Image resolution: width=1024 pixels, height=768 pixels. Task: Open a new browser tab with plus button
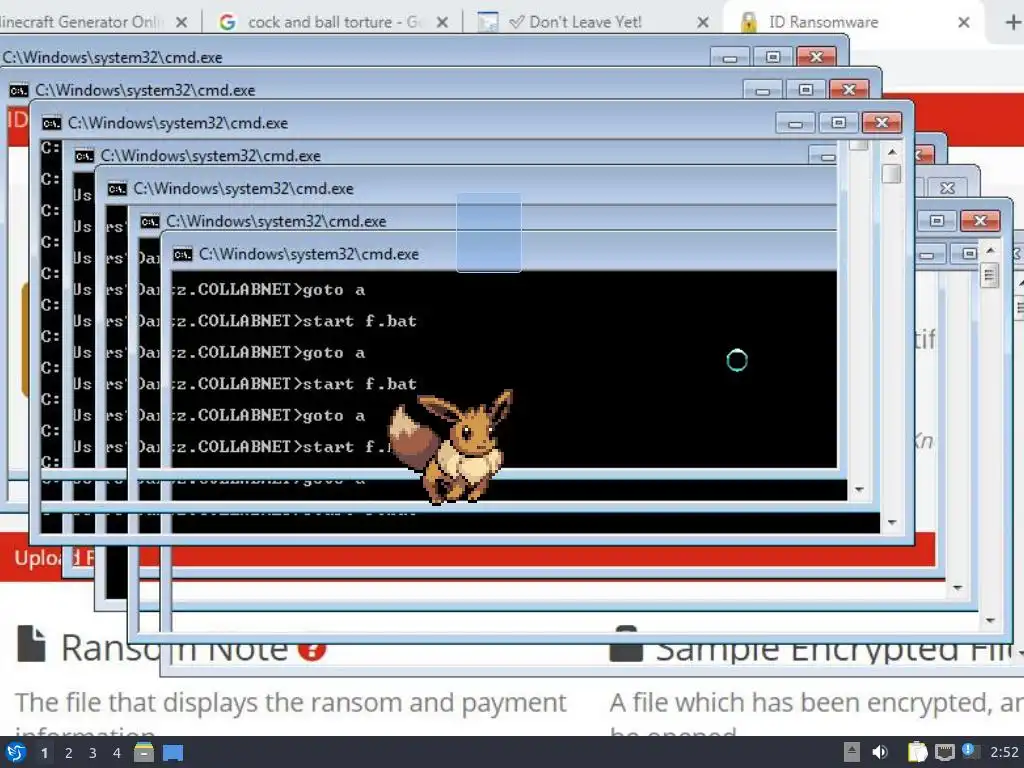1012,22
